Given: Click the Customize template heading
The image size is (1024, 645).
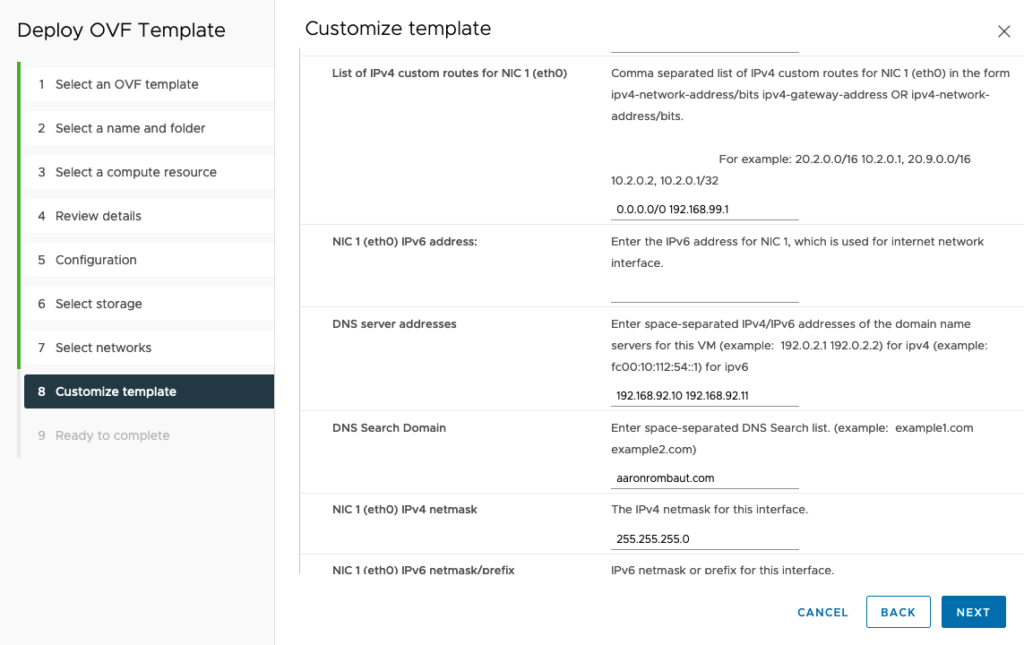Looking at the screenshot, I should click(x=398, y=28).
